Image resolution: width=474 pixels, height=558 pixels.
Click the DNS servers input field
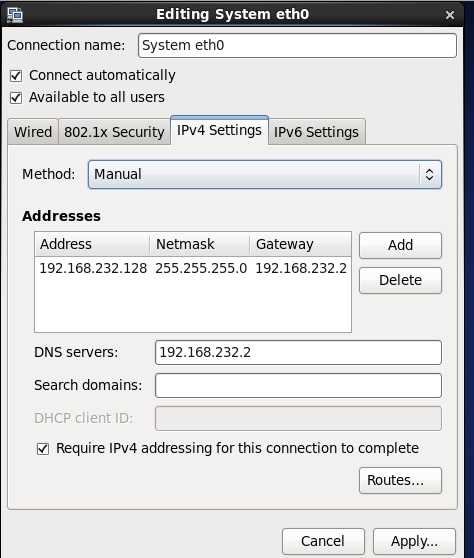click(x=298, y=353)
